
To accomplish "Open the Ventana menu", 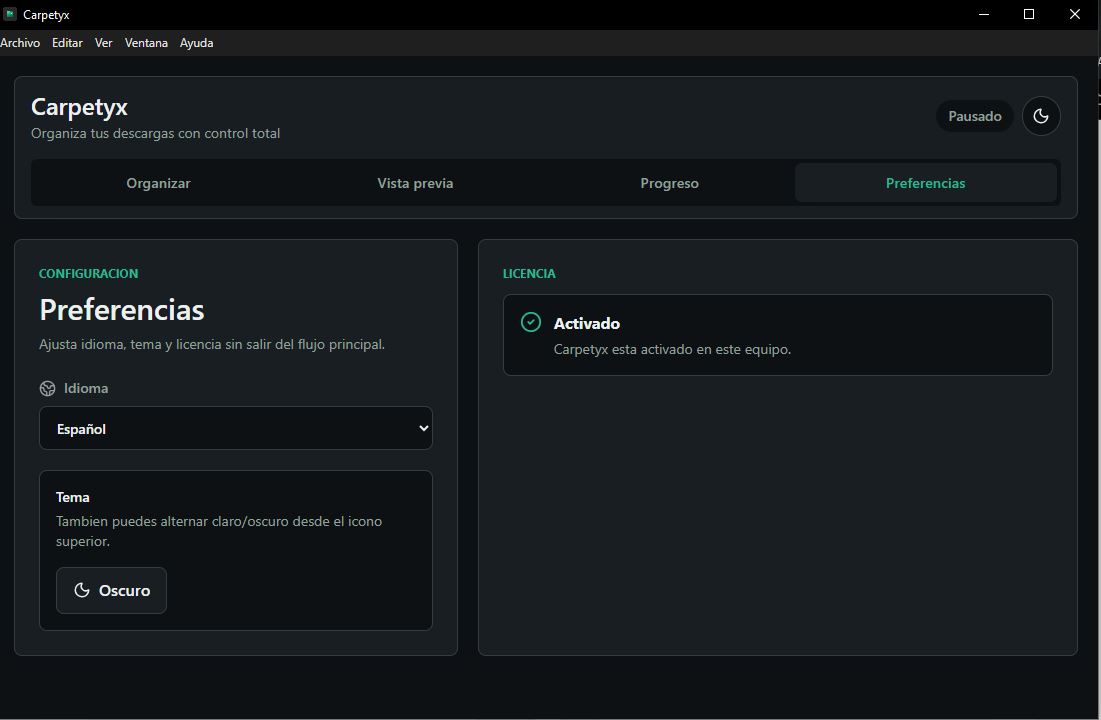I will (x=146, y=43).
